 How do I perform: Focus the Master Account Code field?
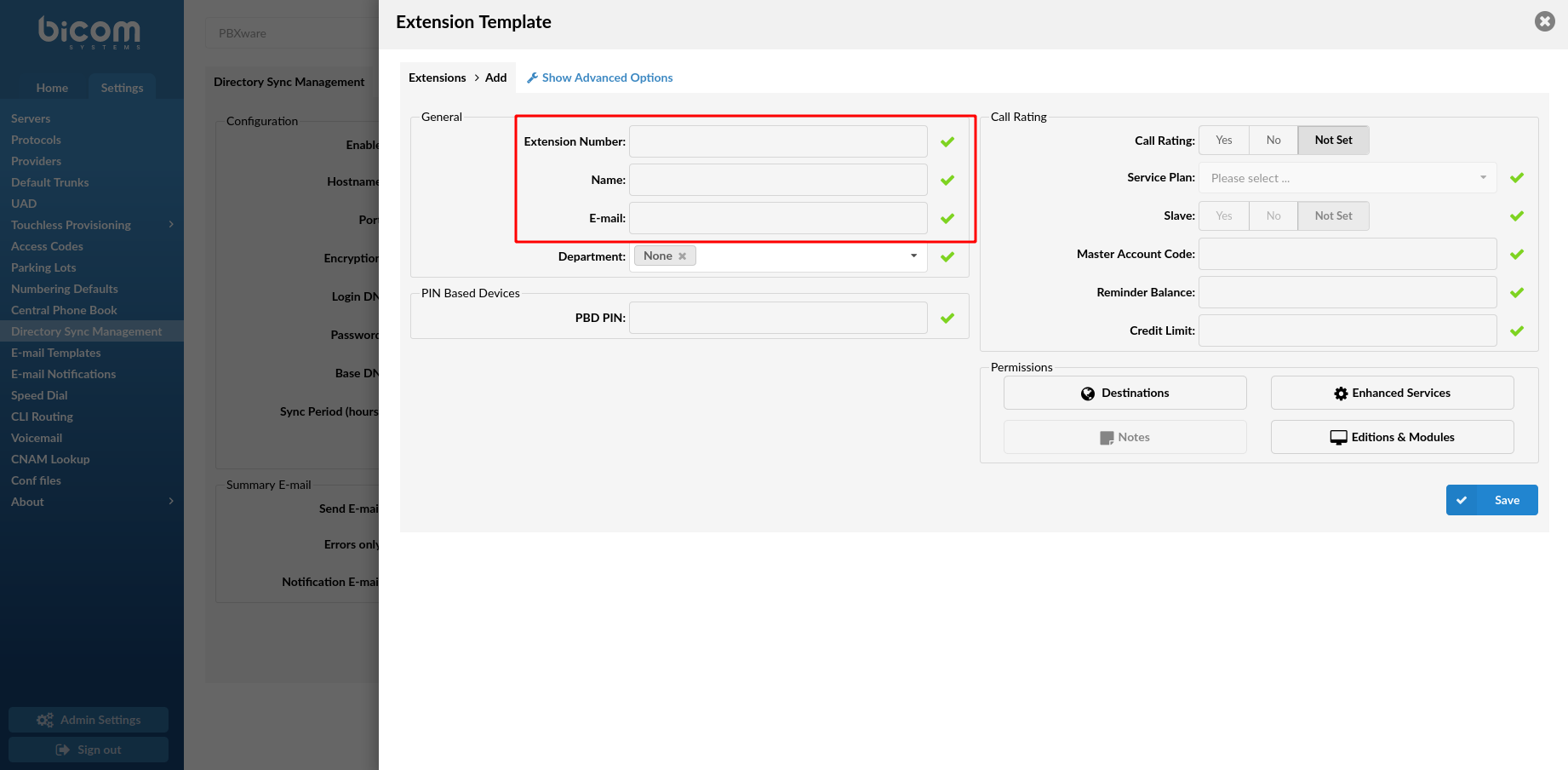pyautogui.click(x=1348, y=254)
